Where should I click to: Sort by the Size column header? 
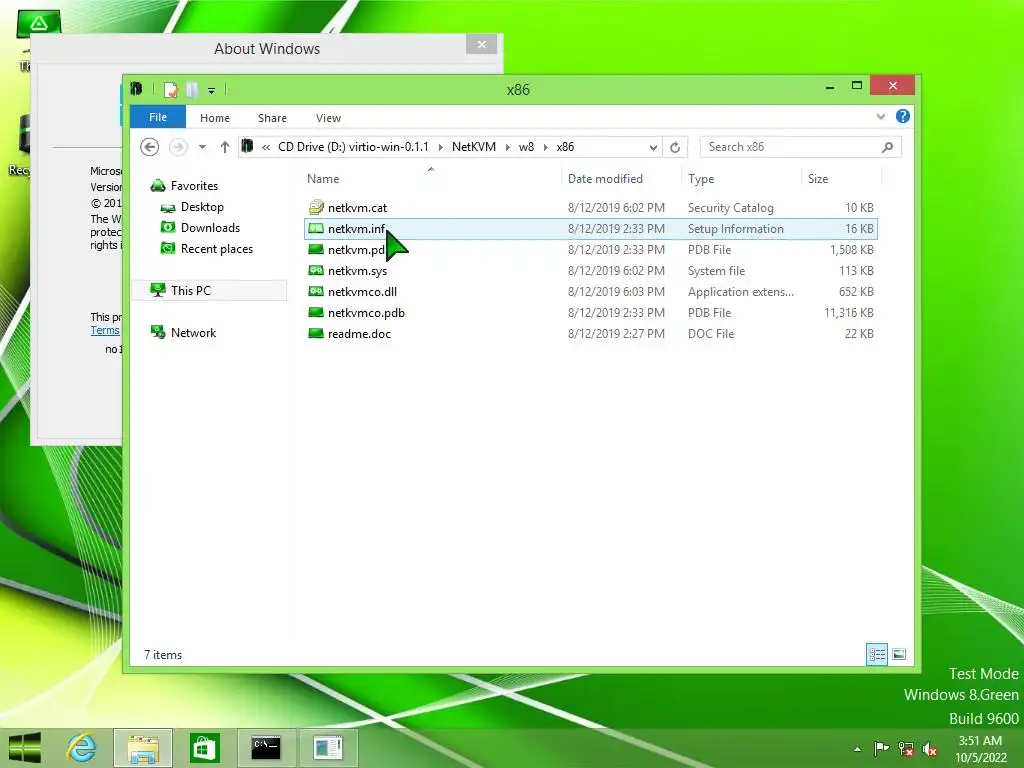pos(818,179)
